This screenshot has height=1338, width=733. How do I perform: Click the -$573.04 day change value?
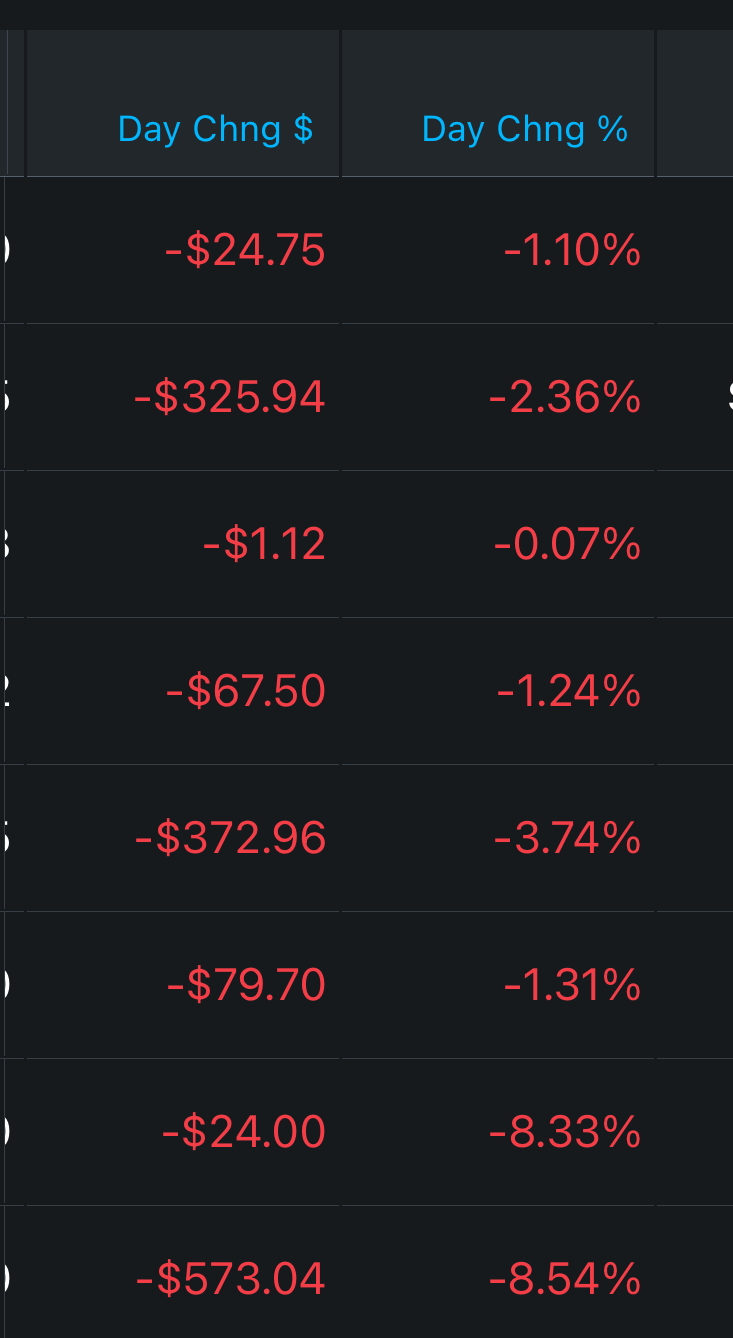tap(230, 1279)
